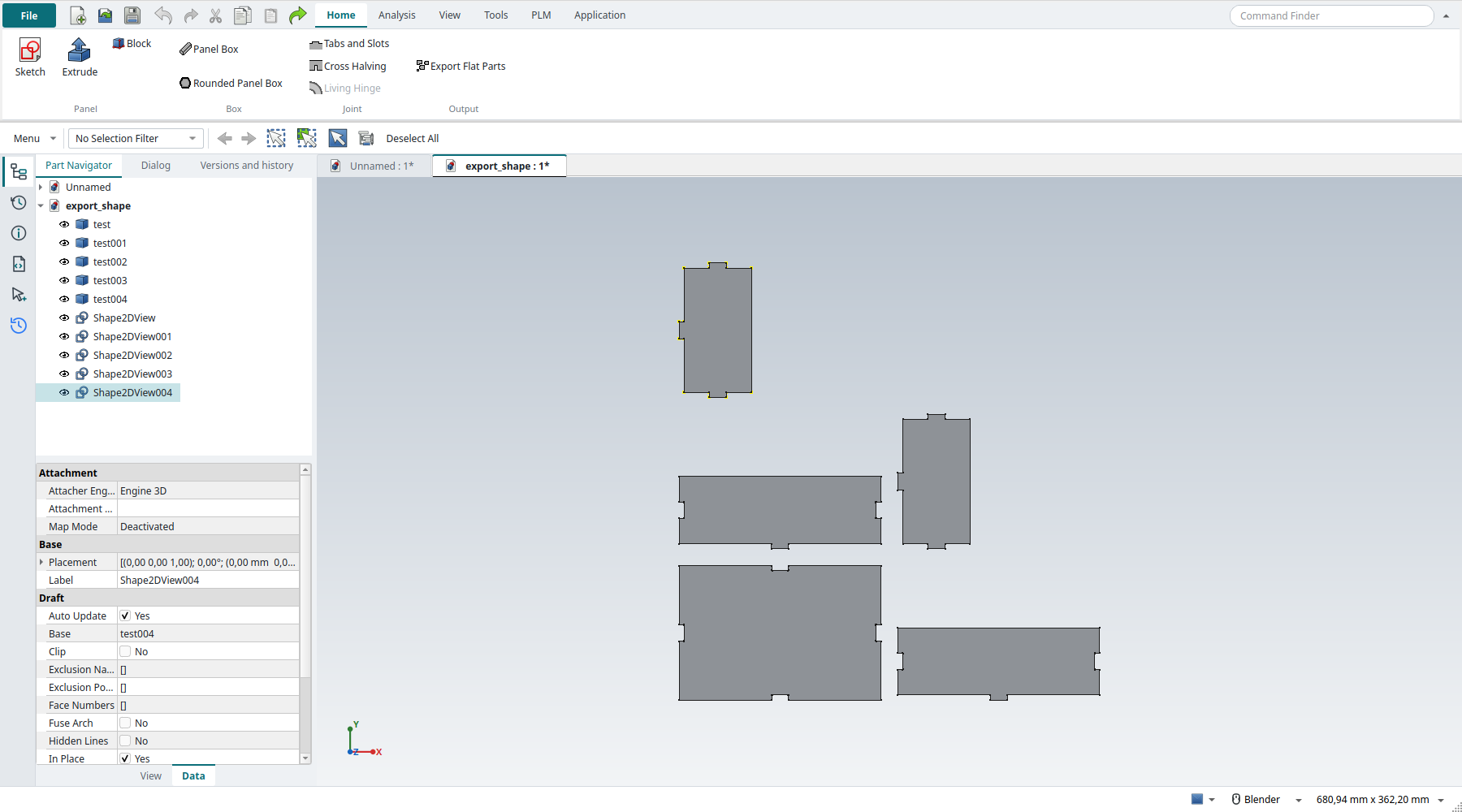Expand the Placement property
The height and width of the screenshot is (812, 1462).
(41, 562)
